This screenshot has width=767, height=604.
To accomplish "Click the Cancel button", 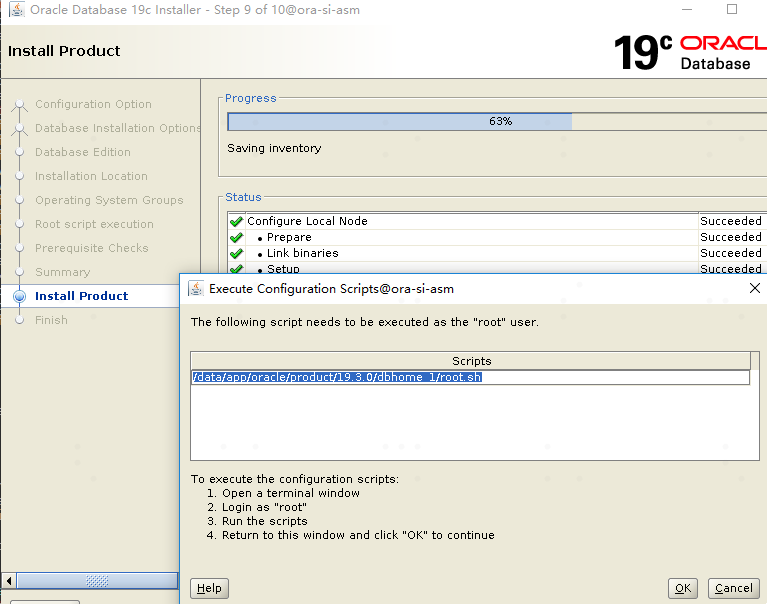I will pos(734,588).
